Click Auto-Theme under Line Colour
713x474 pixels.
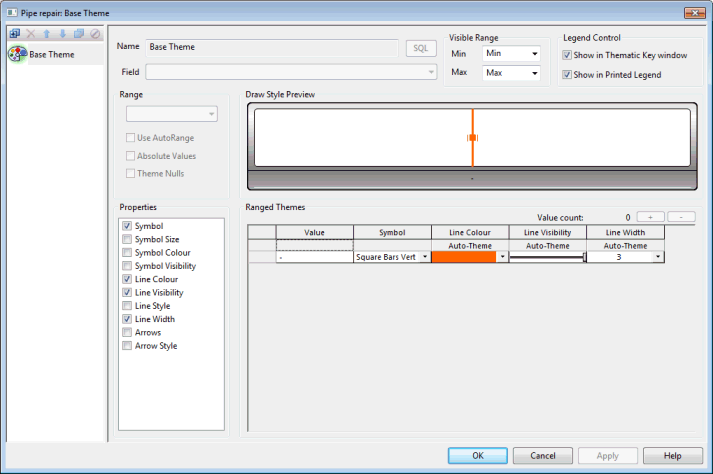[470, 246]
